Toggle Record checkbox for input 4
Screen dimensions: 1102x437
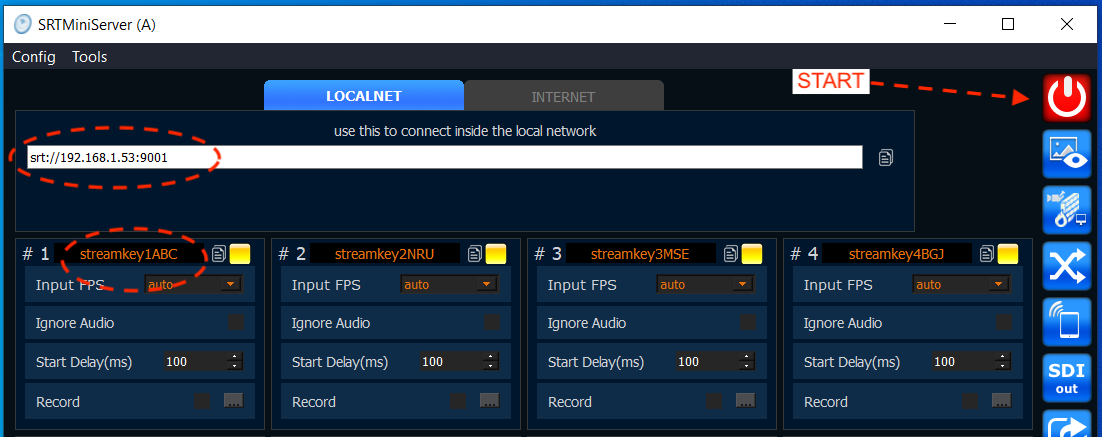970,401
